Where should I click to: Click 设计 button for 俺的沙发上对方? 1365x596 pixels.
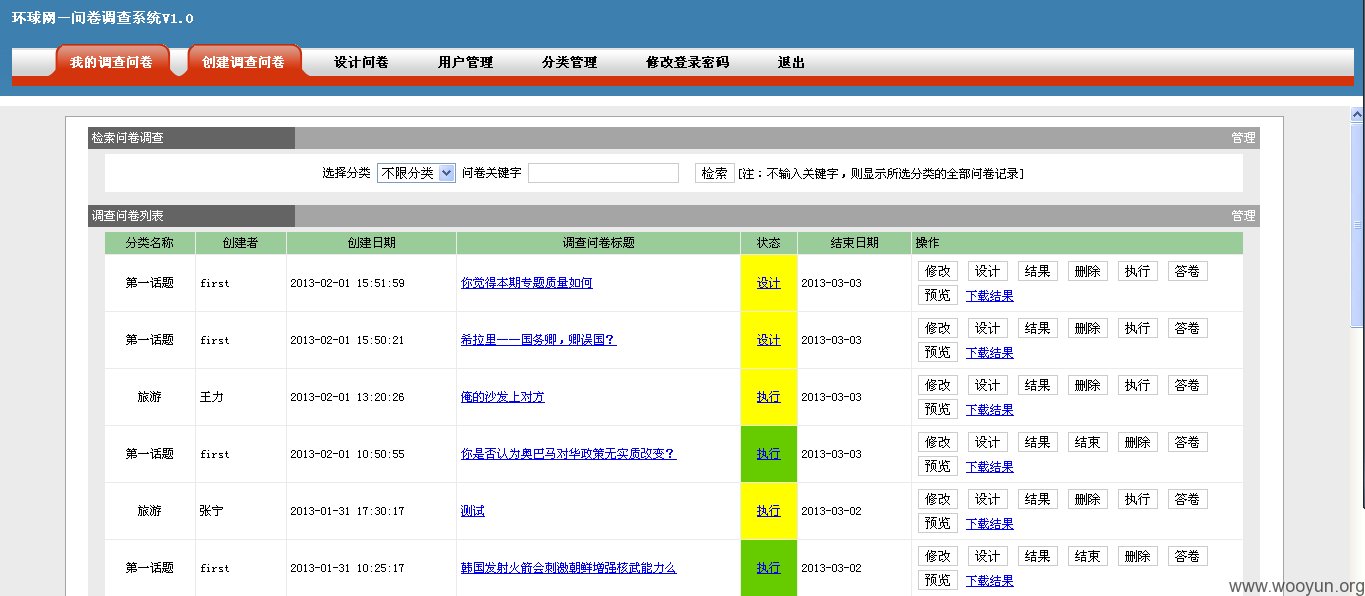pos(987,385)
